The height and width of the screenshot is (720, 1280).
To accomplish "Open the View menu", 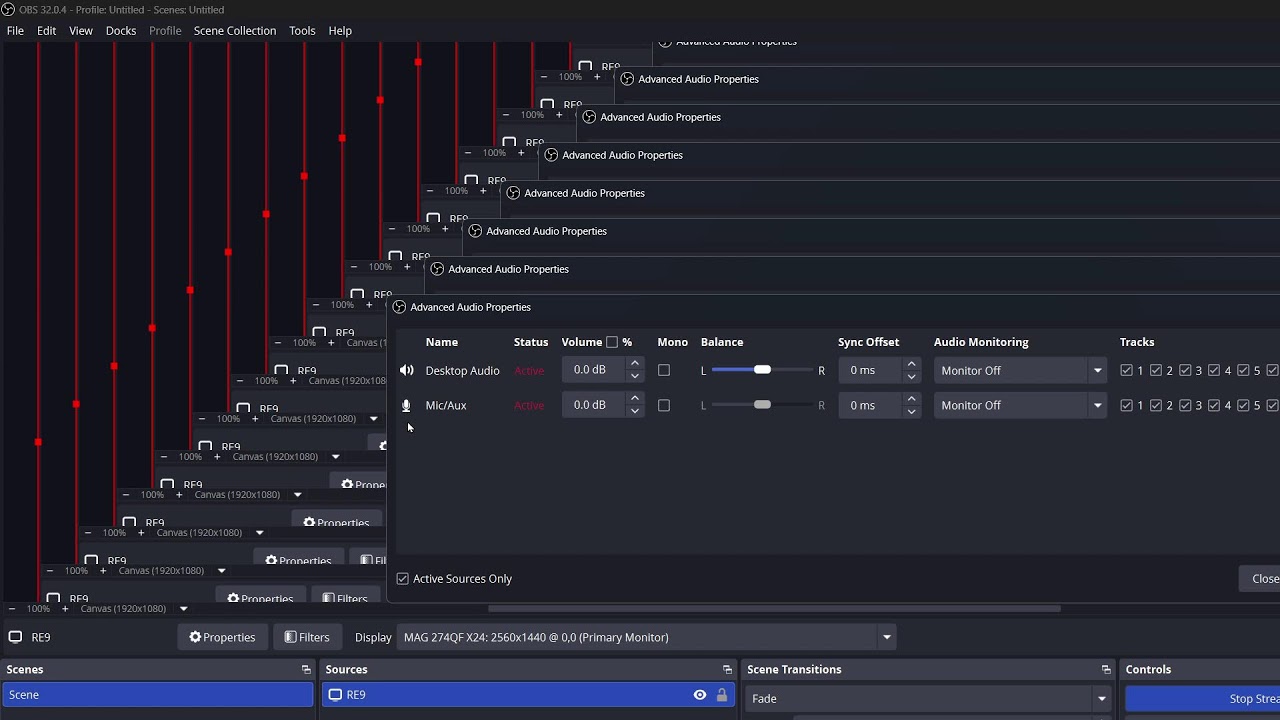I will click(x=81, y=31).
